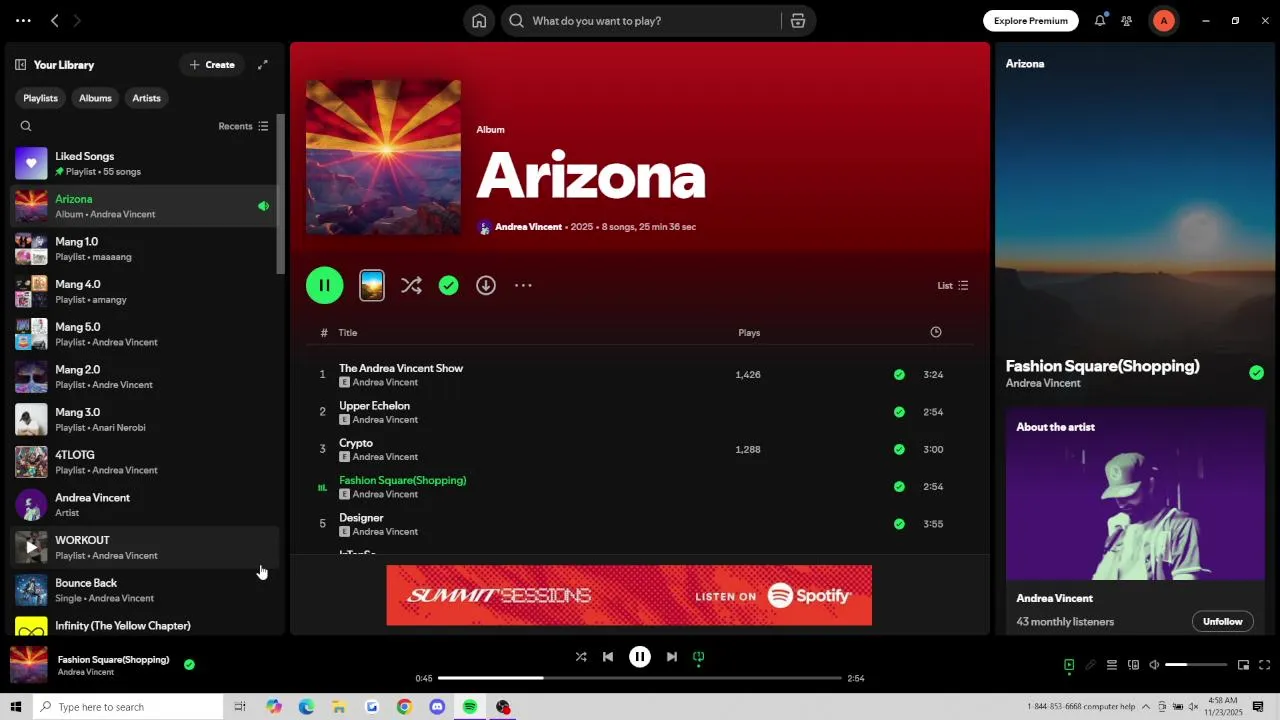This screenshot has width=1280, height=720.
Task: Open the Recents sort dropdown
Action: coord(243,126)
